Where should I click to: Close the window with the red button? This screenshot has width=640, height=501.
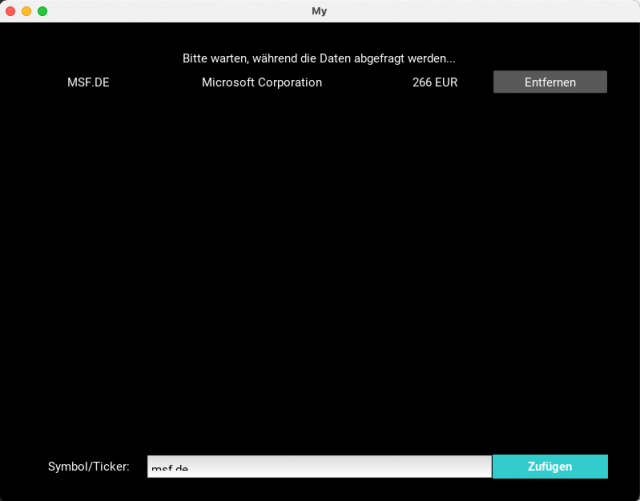(11, 11)
